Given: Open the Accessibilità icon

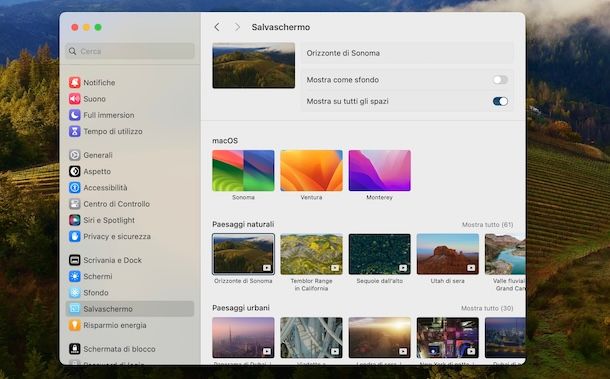Looking at the screenshot, I should click(75, 188).
